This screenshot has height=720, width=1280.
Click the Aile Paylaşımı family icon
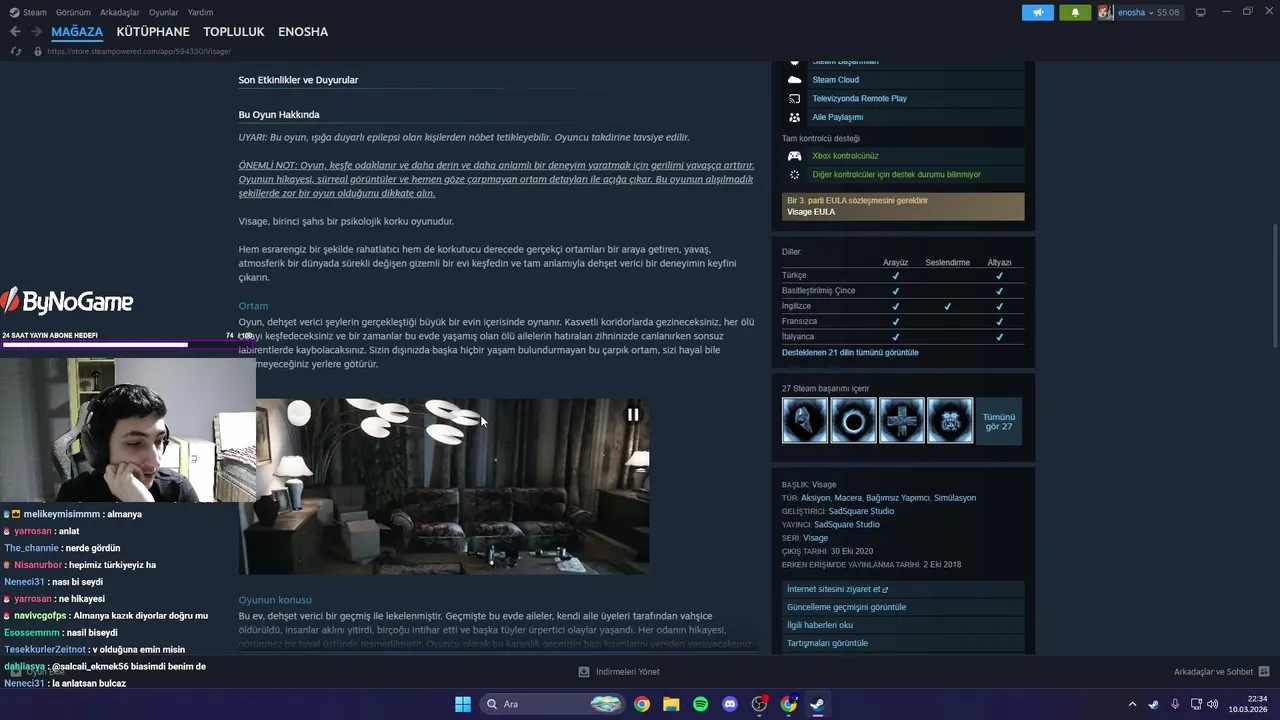coord(794,117)
